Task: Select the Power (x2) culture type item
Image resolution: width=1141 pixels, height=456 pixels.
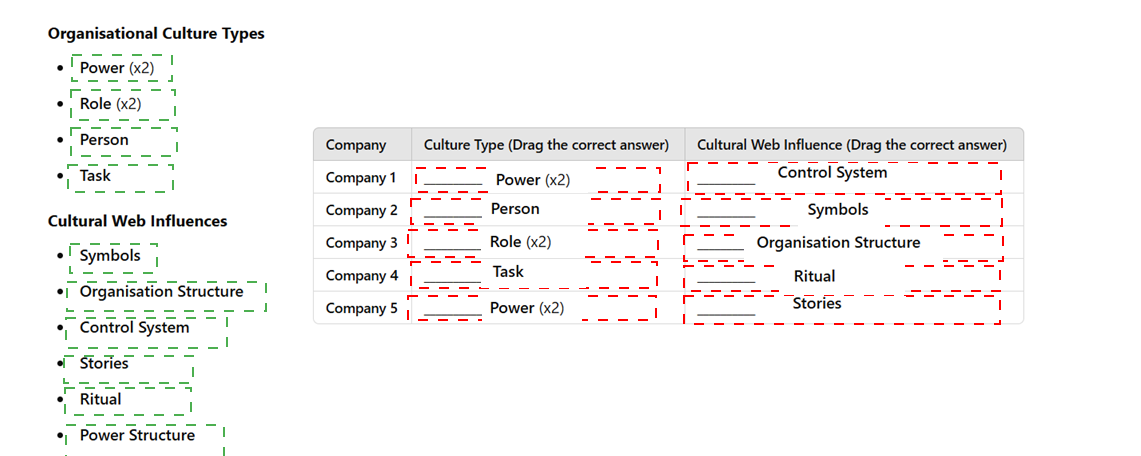Action: [x=122, y=68]
